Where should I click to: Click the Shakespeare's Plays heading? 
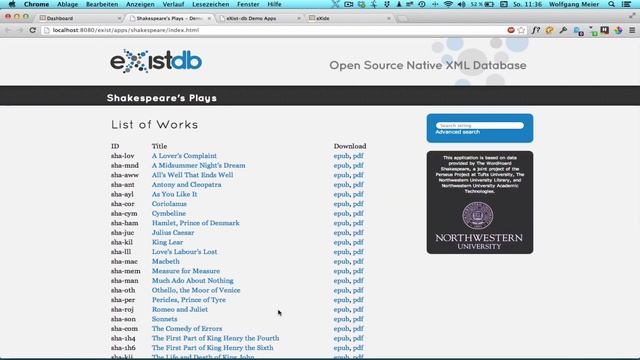click(x=162, y=98)
